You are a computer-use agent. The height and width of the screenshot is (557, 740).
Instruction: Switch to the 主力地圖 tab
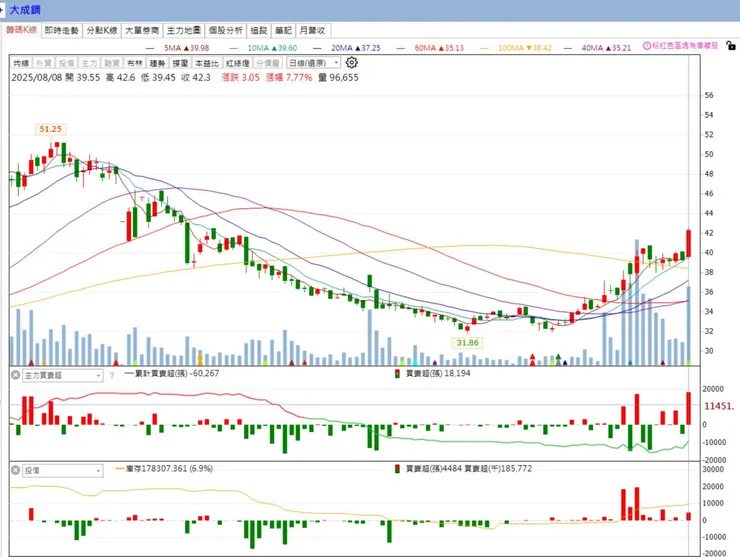point(184,30)
